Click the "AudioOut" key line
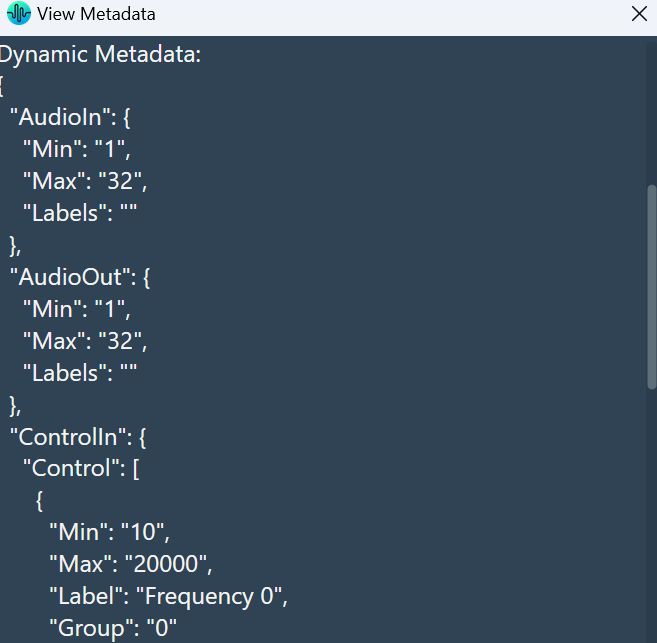This screenshot has height=643, width=657. 80,277
